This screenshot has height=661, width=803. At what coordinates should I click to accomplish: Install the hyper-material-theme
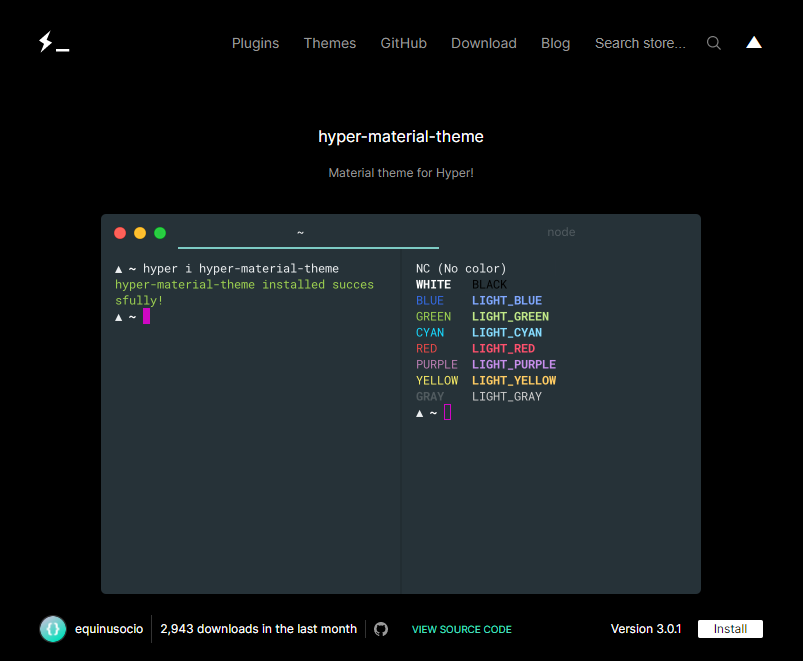click(730, 629)
